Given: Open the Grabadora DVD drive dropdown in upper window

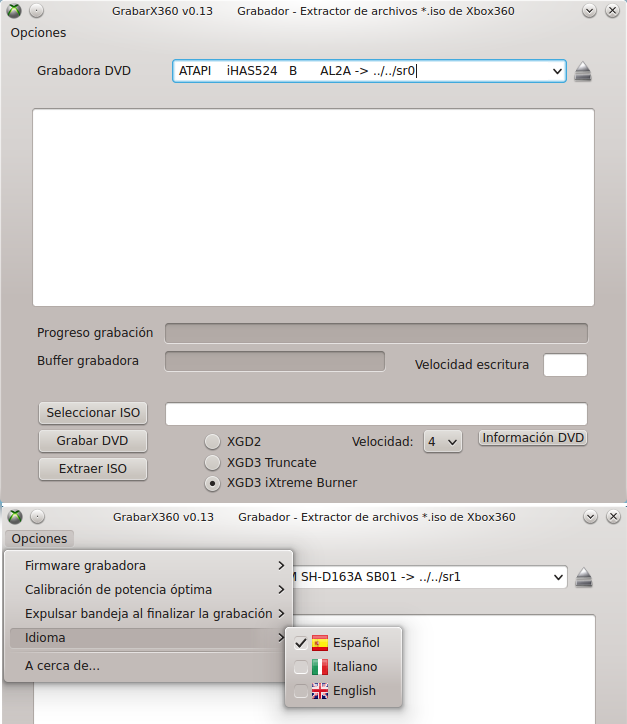Looking at the screenshot, I should point(557,71).
